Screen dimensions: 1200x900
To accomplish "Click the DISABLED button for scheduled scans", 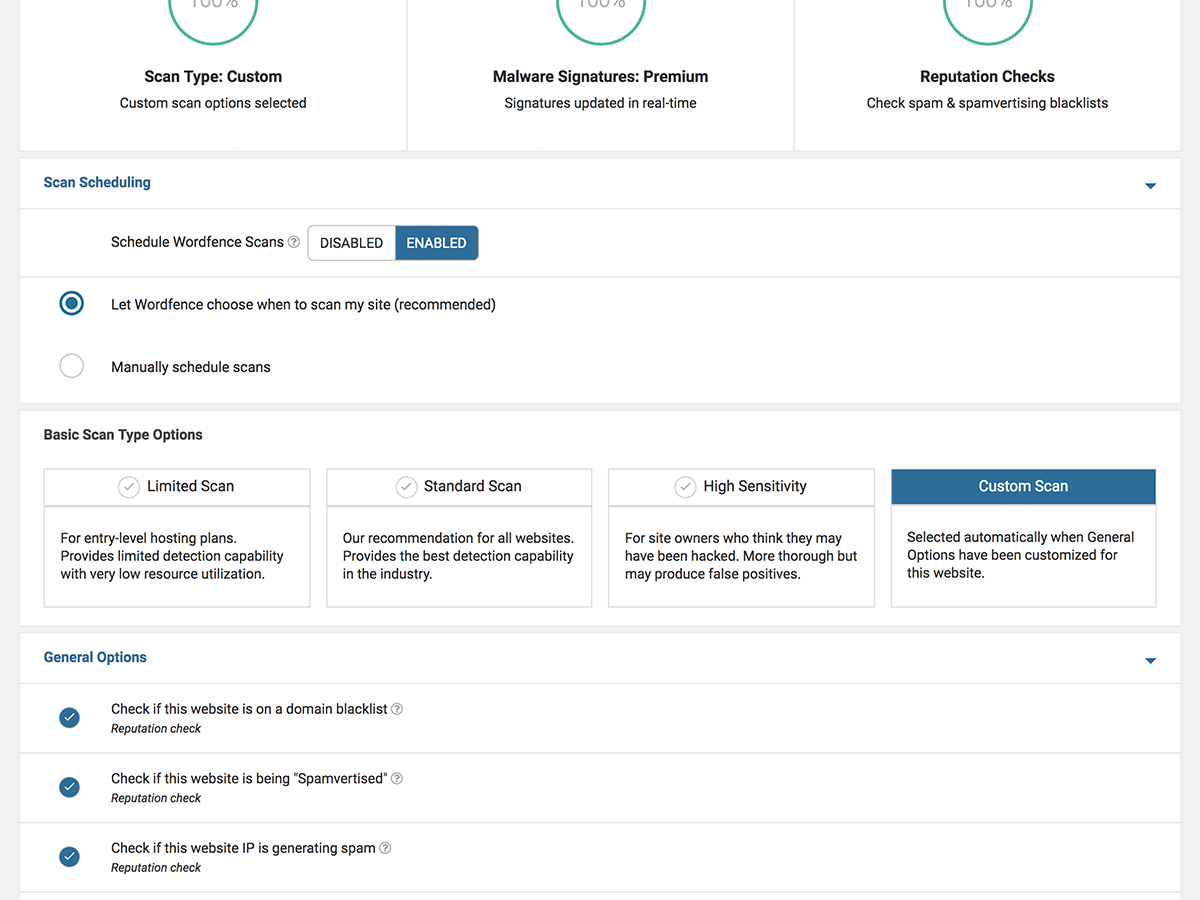I will coord(351,242).
